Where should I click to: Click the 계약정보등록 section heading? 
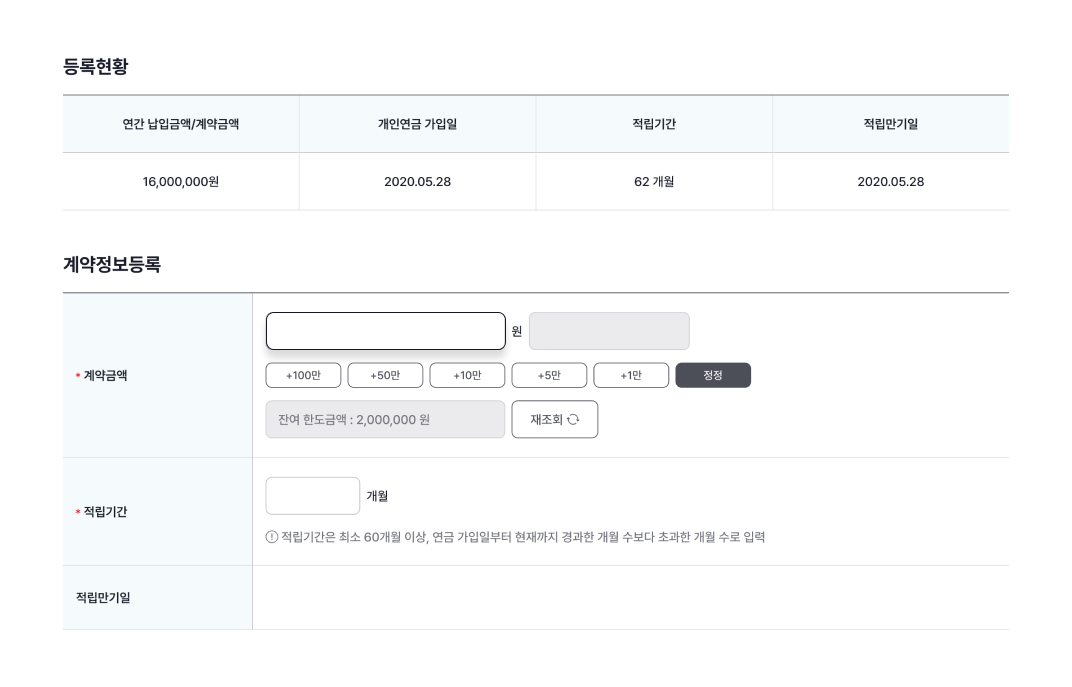(112, 265)
